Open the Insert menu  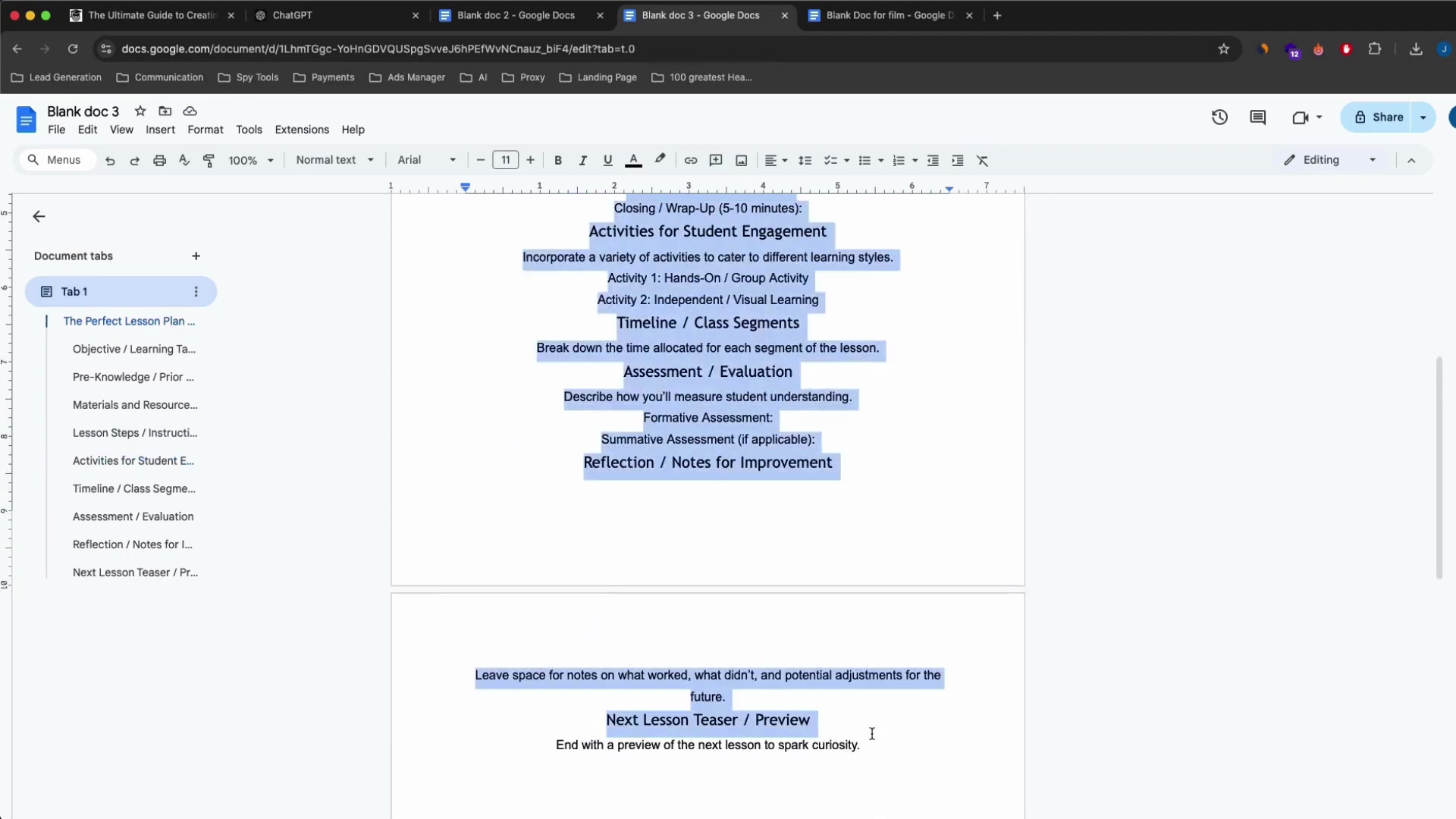160,130
